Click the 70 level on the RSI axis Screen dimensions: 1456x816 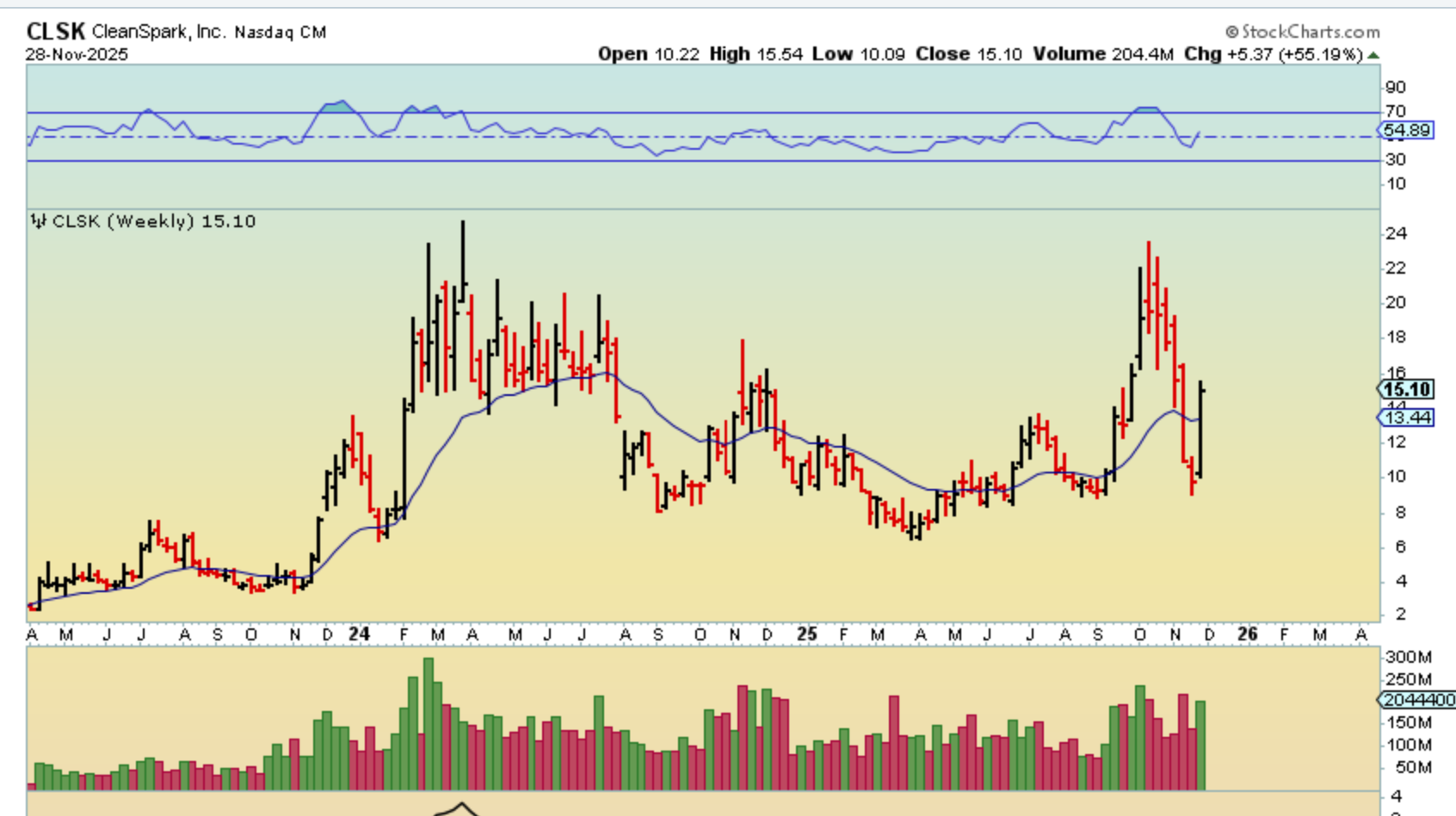(x=1396, y=111)
